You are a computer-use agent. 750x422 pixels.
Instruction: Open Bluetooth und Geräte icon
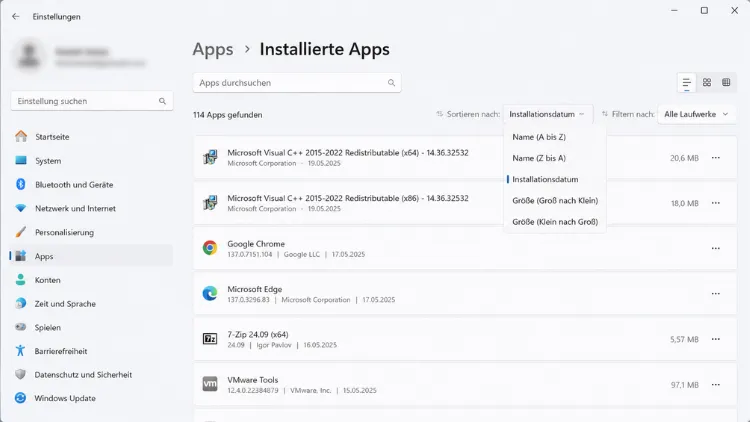[x=21, y=184]
